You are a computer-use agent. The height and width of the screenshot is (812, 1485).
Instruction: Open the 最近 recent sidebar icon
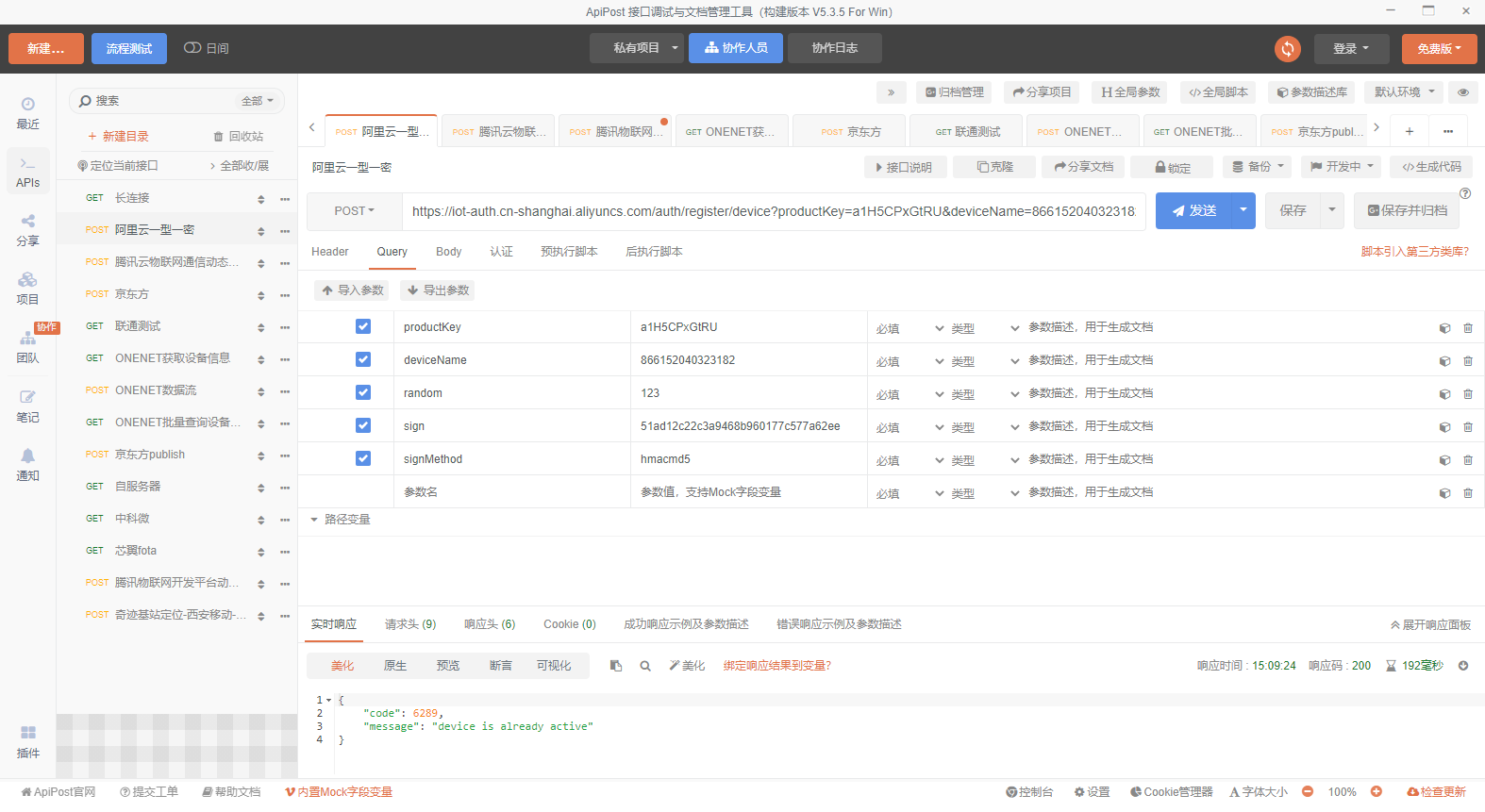point(27,112)
